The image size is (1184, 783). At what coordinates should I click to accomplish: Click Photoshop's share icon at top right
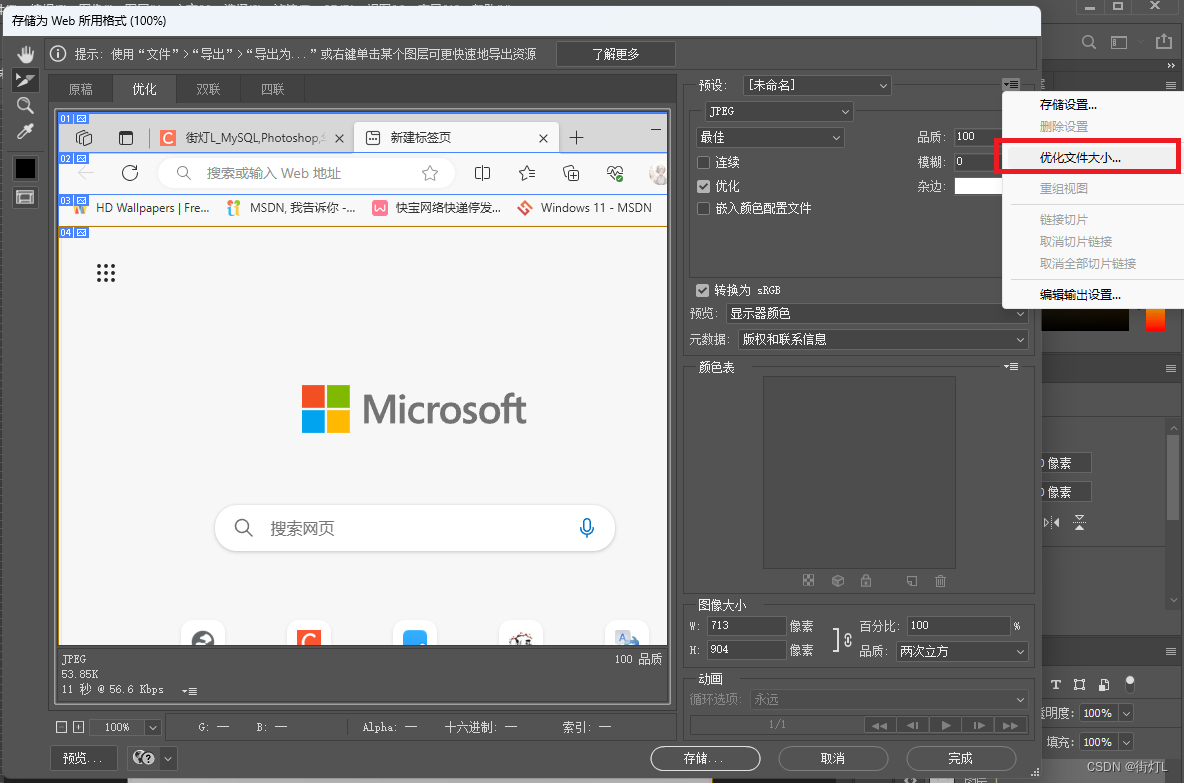tap(1164, 42)
